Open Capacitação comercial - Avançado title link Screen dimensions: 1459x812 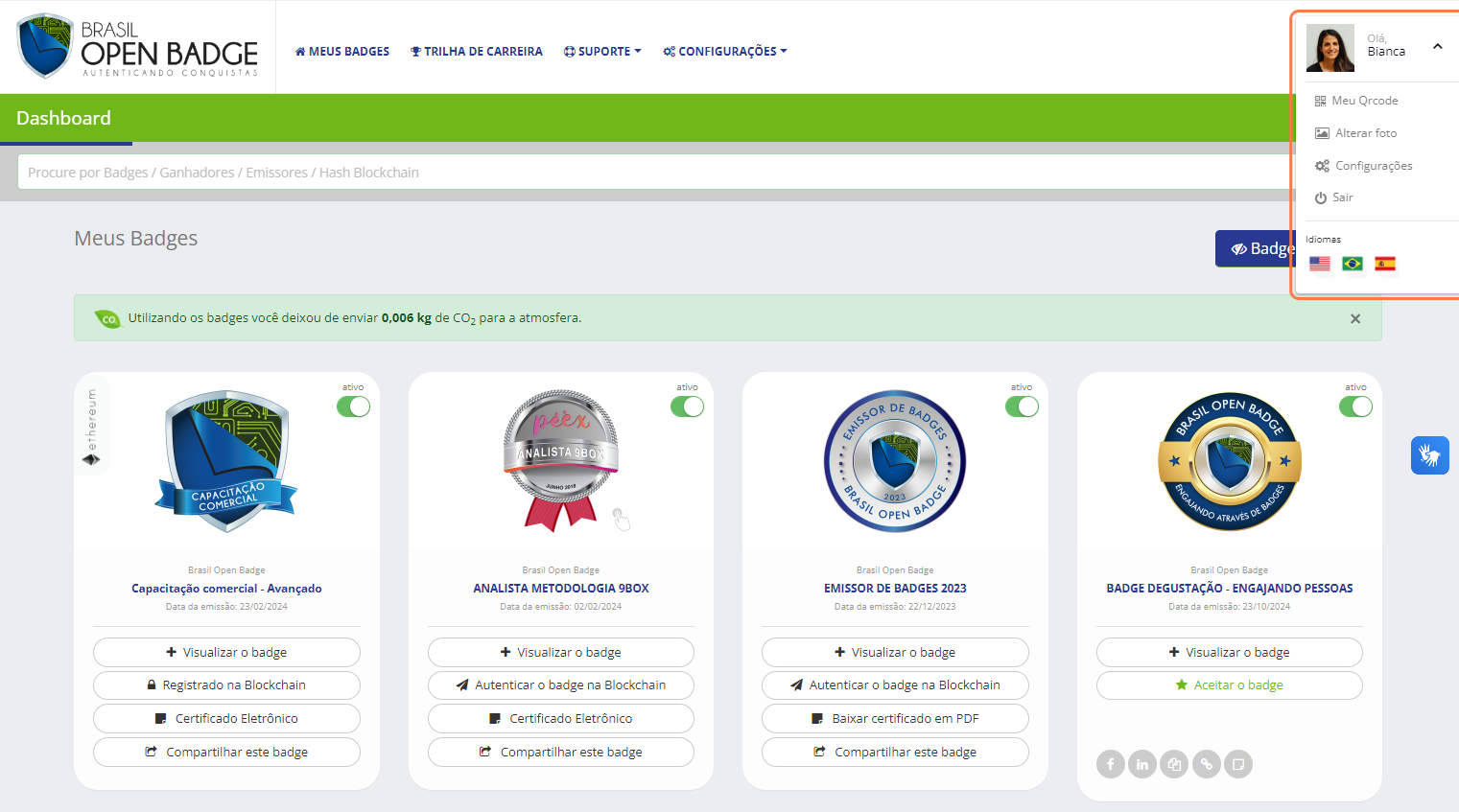point(226,589)
